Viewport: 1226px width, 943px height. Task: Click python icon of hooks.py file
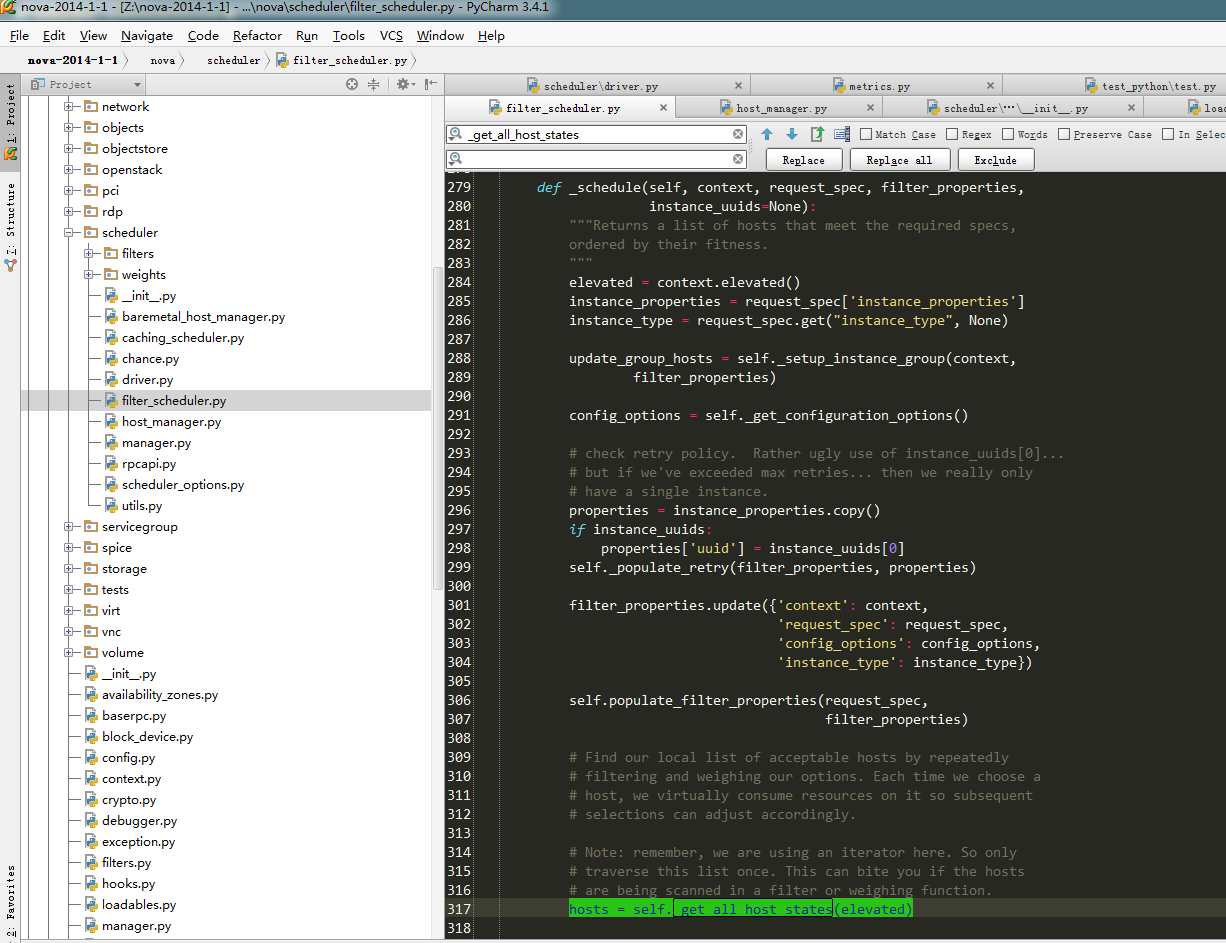(91, 884)
